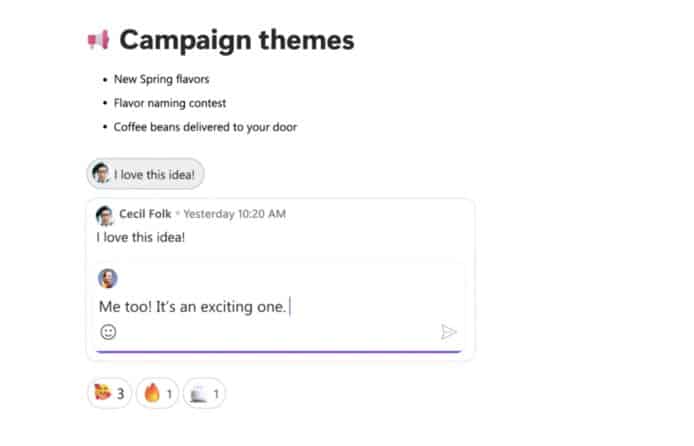The height and width of the screenshot is (446, 694).
Task: Click Cecil Folk's avatar in comment header
Action: (104, 215)
